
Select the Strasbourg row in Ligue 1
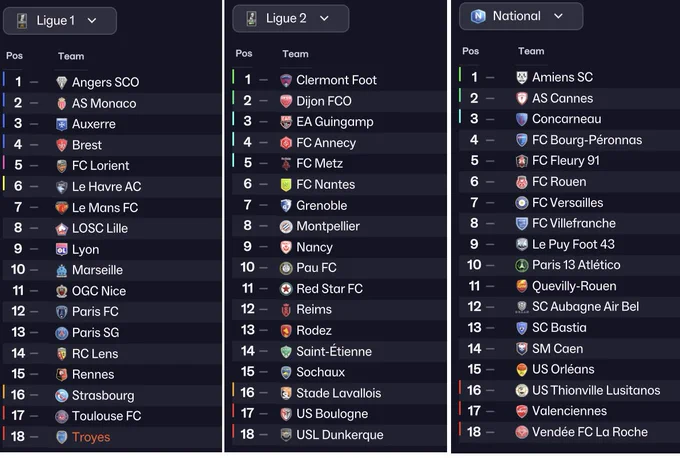[112, 395]
